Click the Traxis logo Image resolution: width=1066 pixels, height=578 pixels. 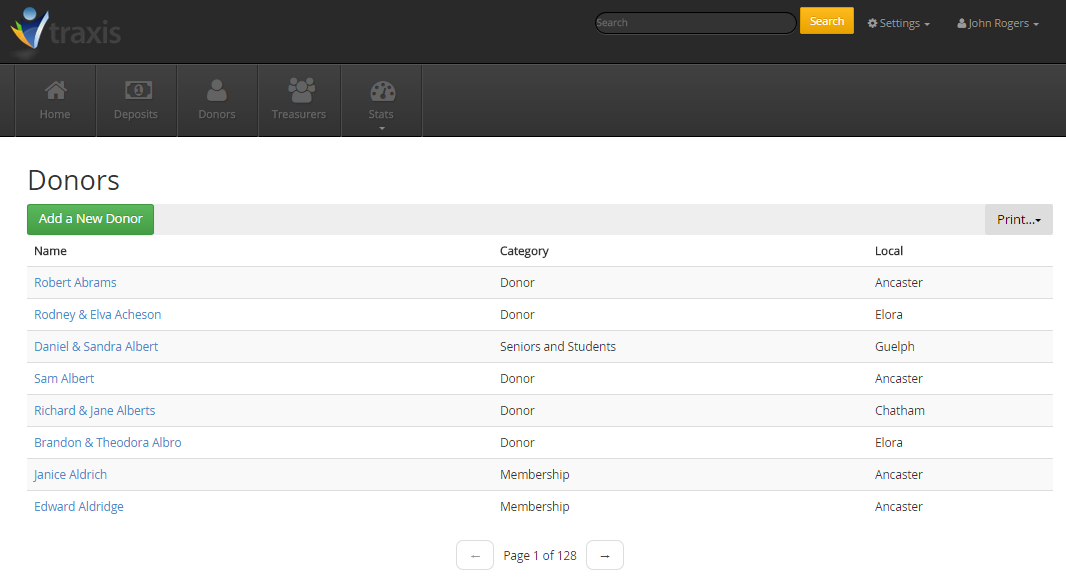point(66,30)
